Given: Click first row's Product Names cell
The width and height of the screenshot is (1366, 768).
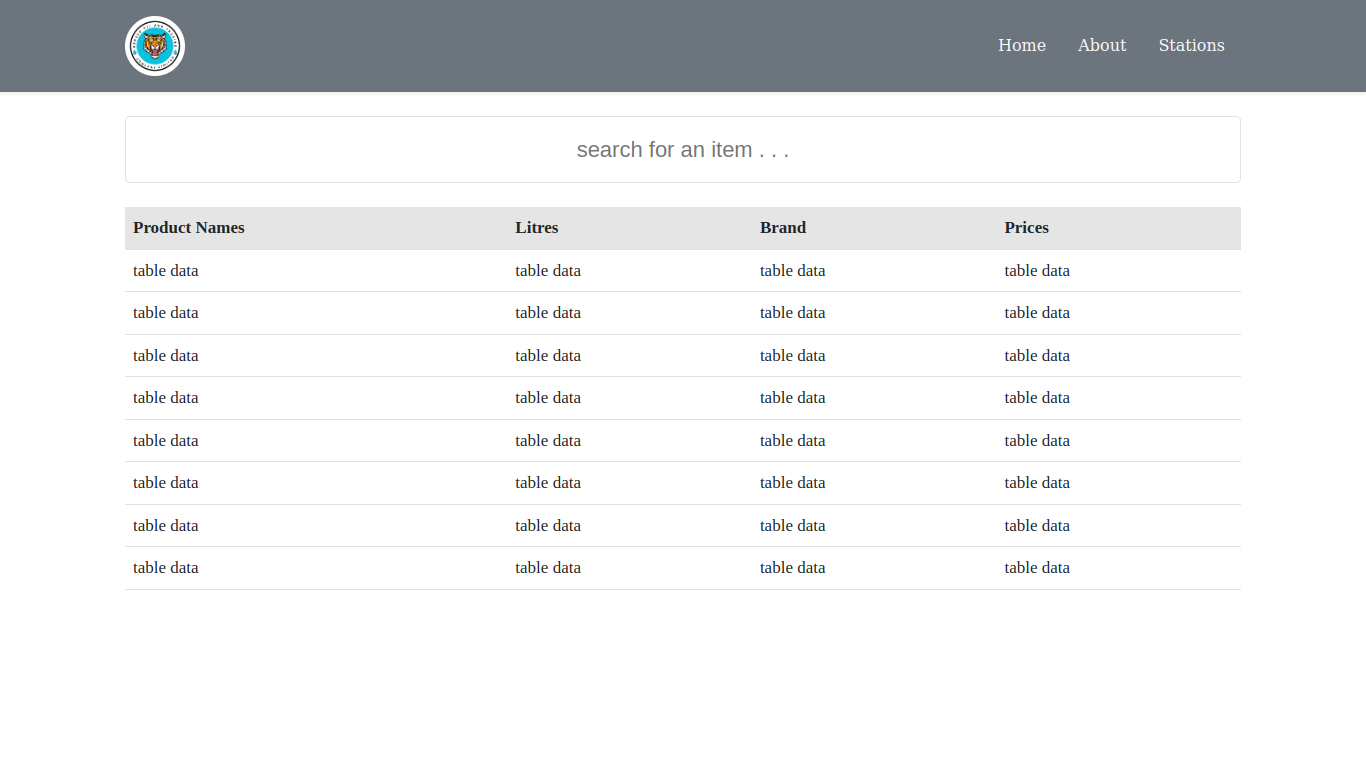Looking at the screenshot, I should (x=166, y=271).
